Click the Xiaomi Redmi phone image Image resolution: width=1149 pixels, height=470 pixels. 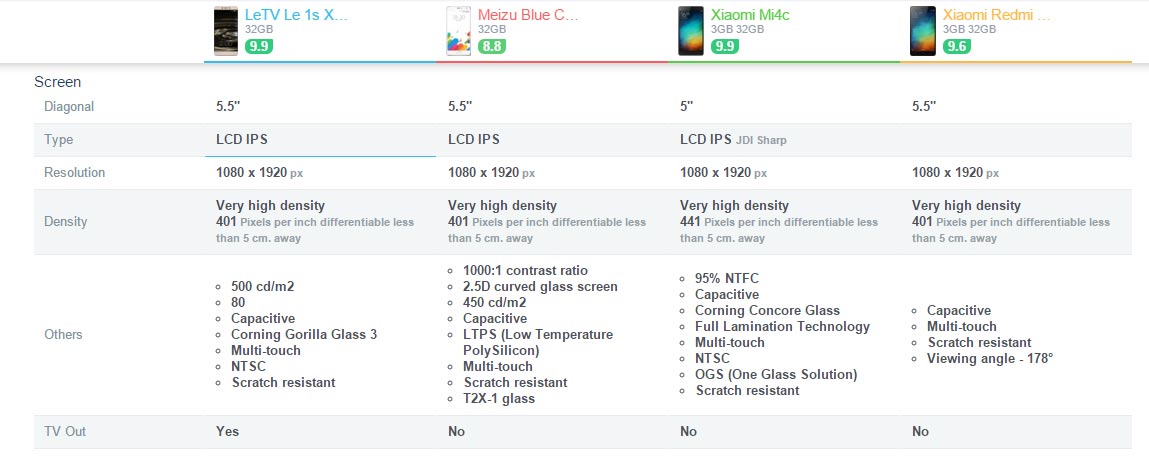[923, 31]
